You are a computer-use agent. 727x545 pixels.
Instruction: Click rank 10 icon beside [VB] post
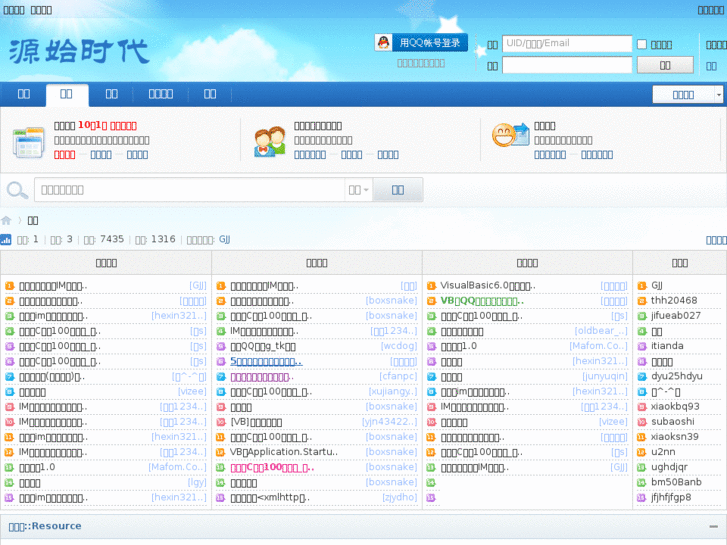[x=221, y=422]
